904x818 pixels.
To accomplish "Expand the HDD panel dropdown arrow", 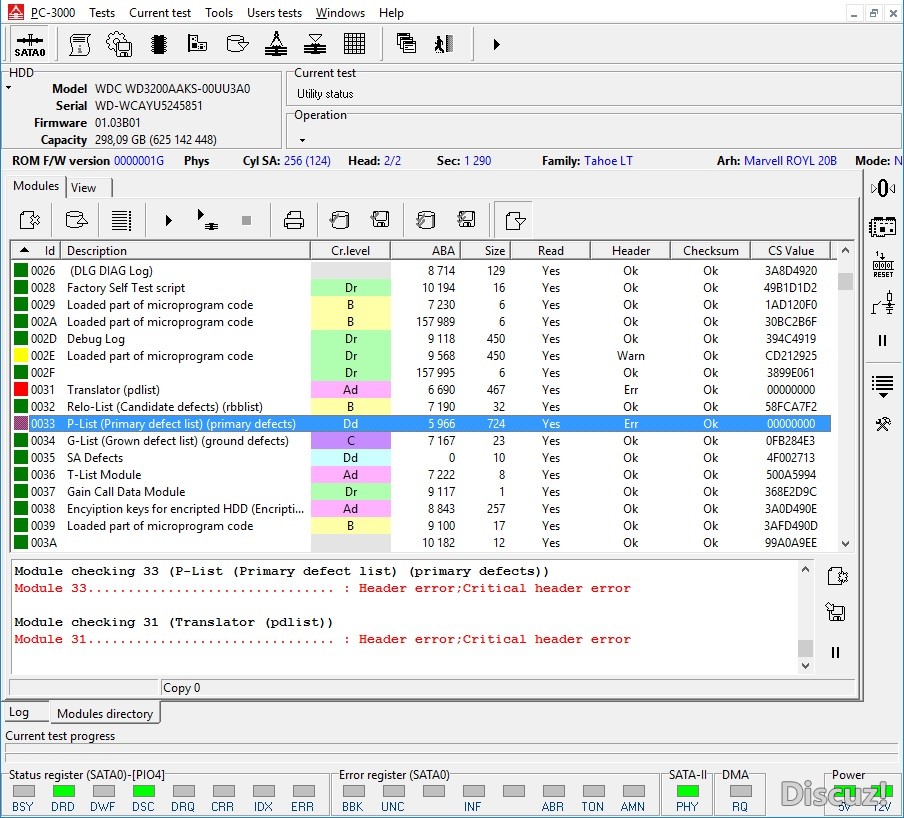I will (9, 88).
